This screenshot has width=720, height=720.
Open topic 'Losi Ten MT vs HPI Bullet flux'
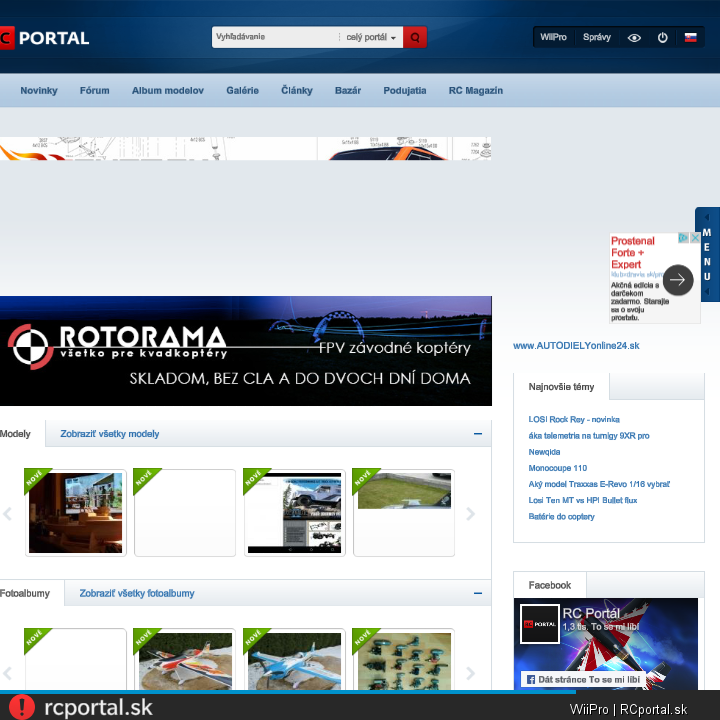point(583,500)
